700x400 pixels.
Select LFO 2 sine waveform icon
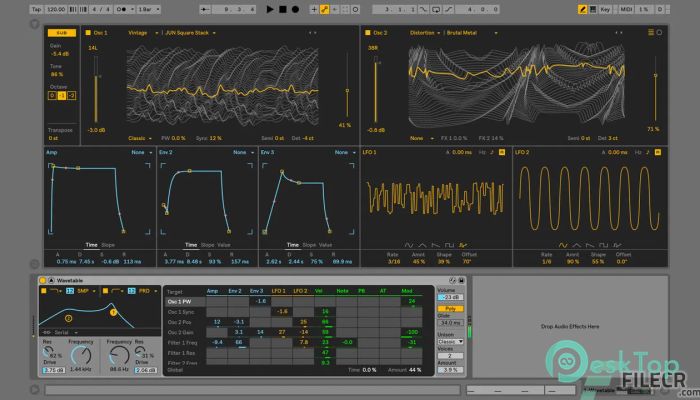[x=563, y=245]
